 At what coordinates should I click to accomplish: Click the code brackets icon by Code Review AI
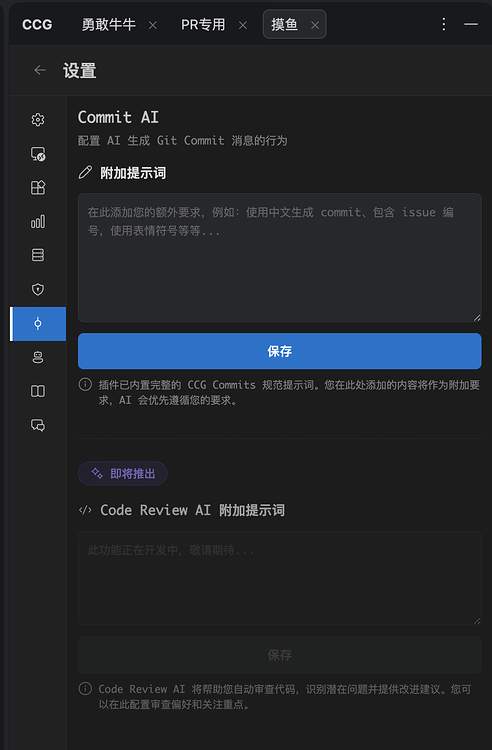pos(85,510)
